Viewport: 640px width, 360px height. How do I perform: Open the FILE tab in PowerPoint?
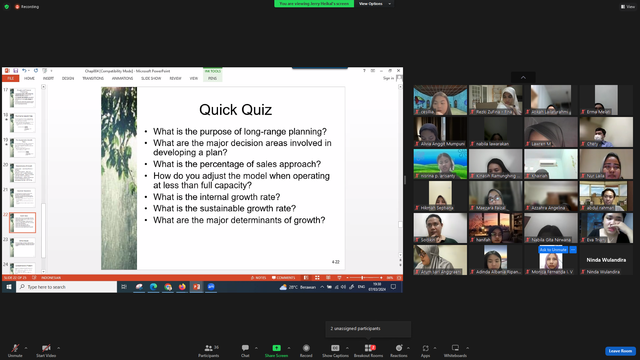(x=11, y=78)
